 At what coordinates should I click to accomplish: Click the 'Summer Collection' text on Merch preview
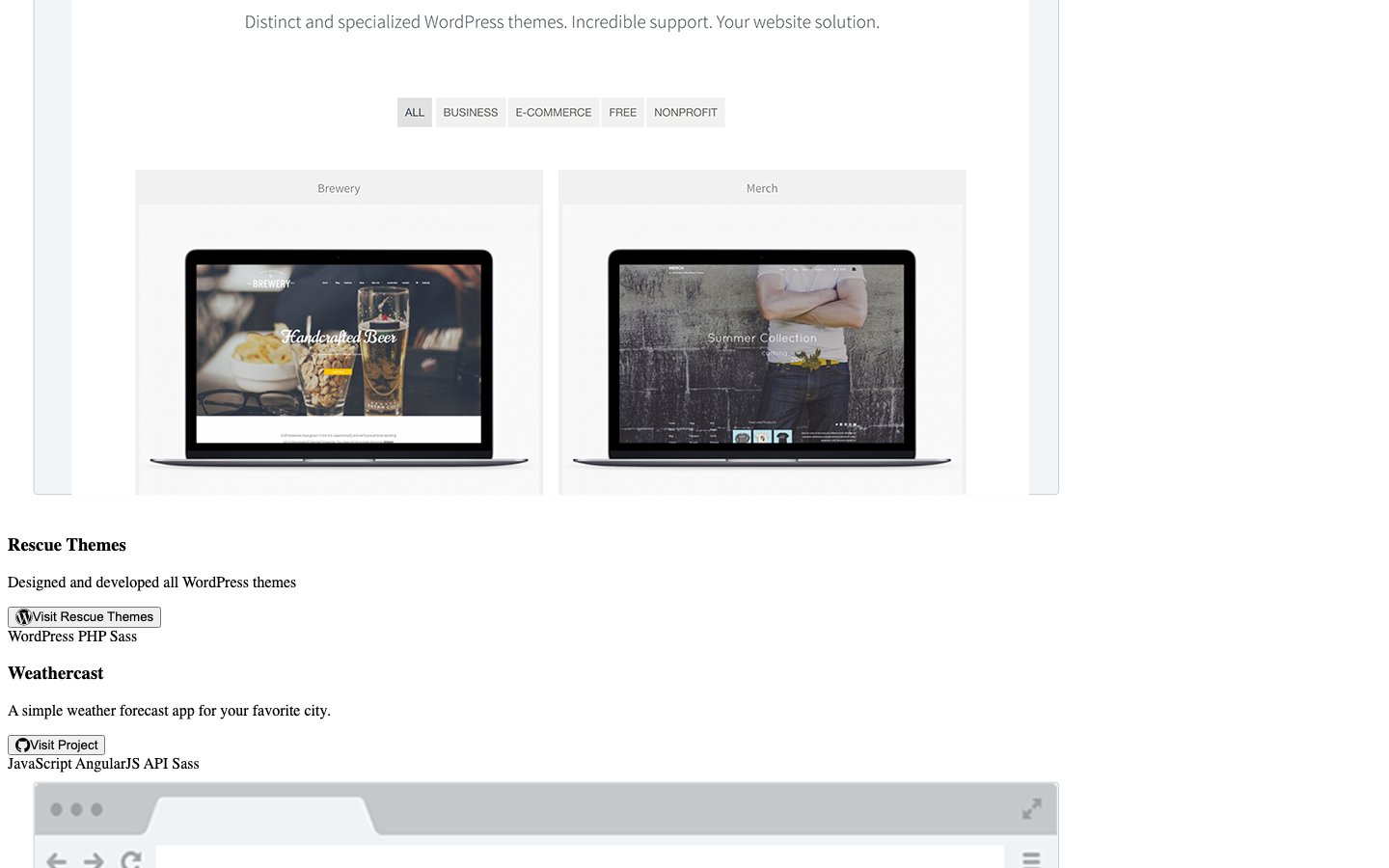(762, 339)
